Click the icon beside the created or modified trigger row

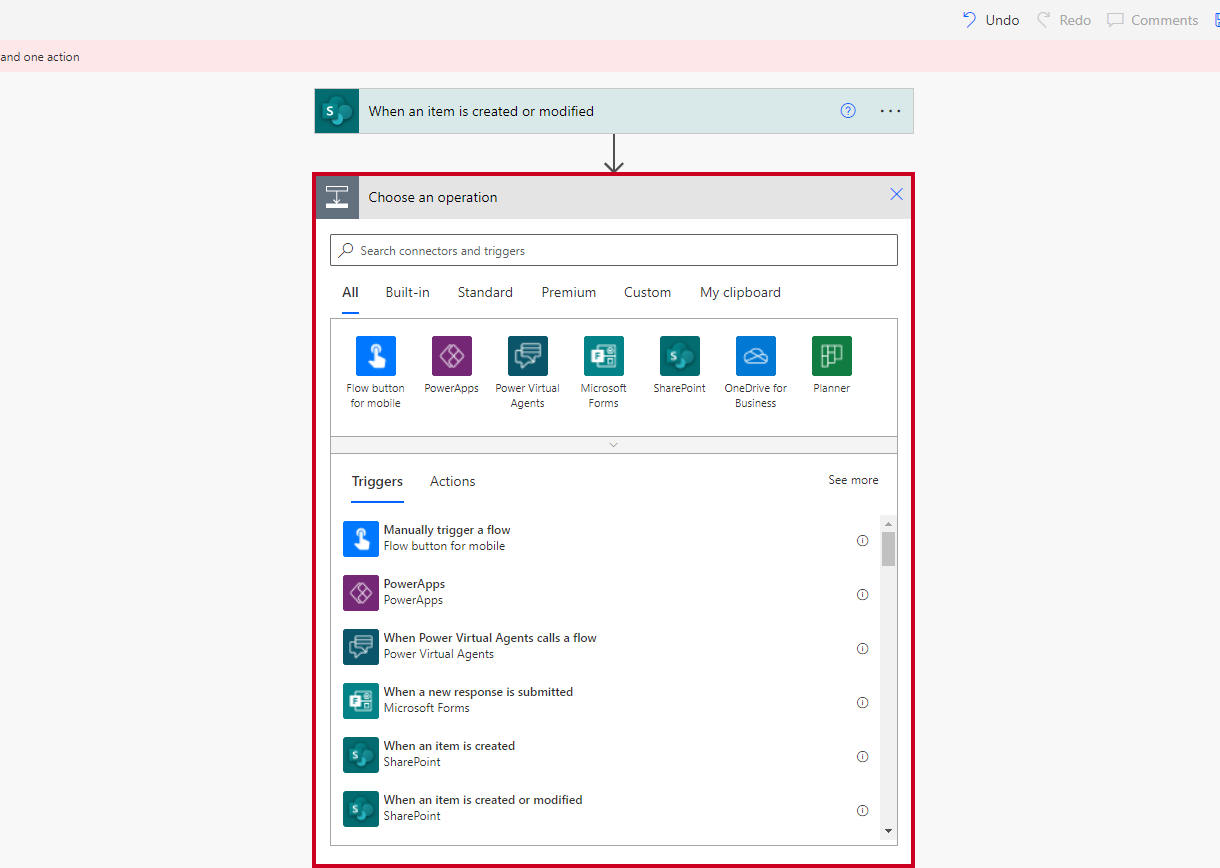[x=361, y=809]
